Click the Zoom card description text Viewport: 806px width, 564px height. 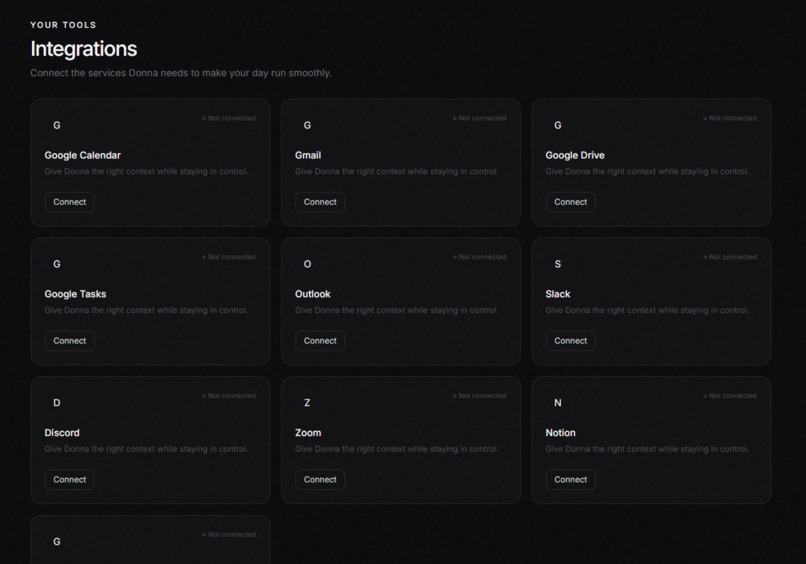(396, 449)
